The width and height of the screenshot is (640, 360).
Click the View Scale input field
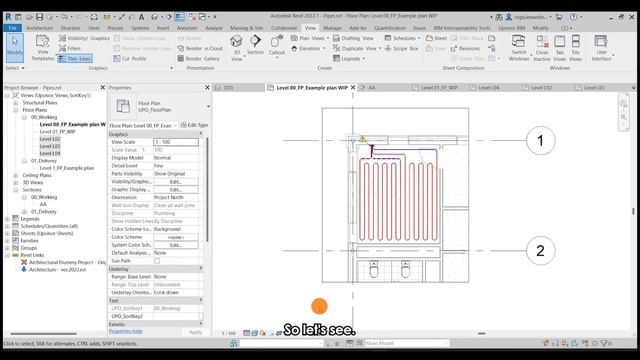coord(176,142)
